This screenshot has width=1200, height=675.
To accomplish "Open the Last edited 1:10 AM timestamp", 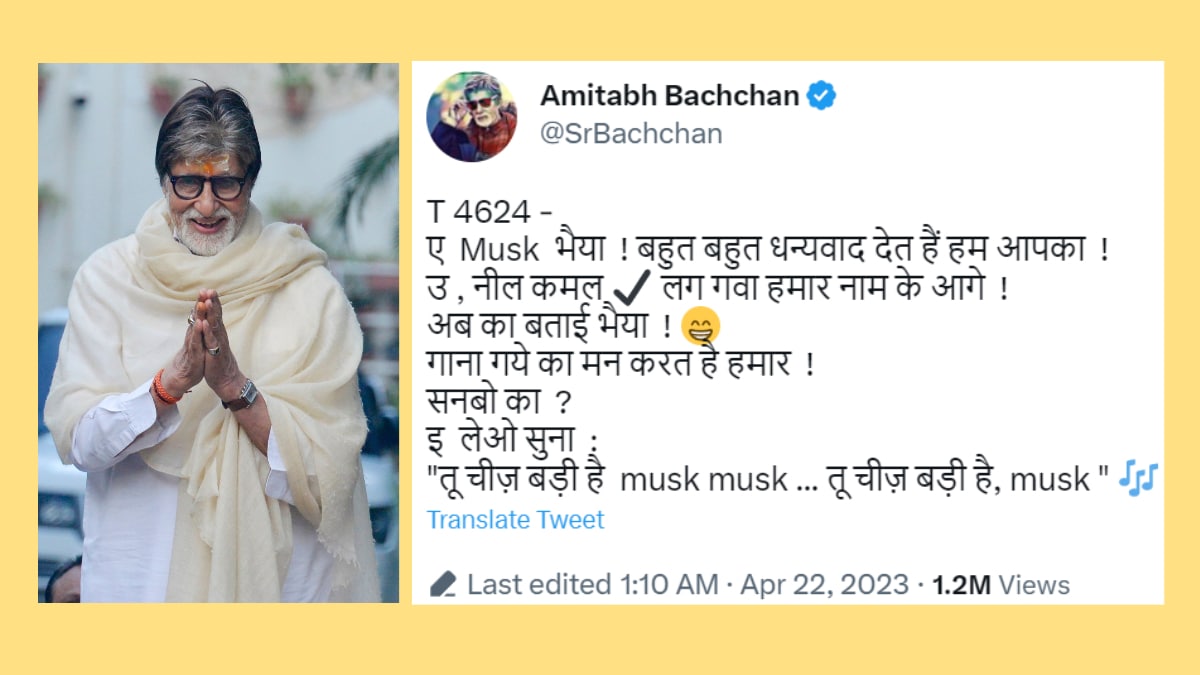I will pos(591,584).
